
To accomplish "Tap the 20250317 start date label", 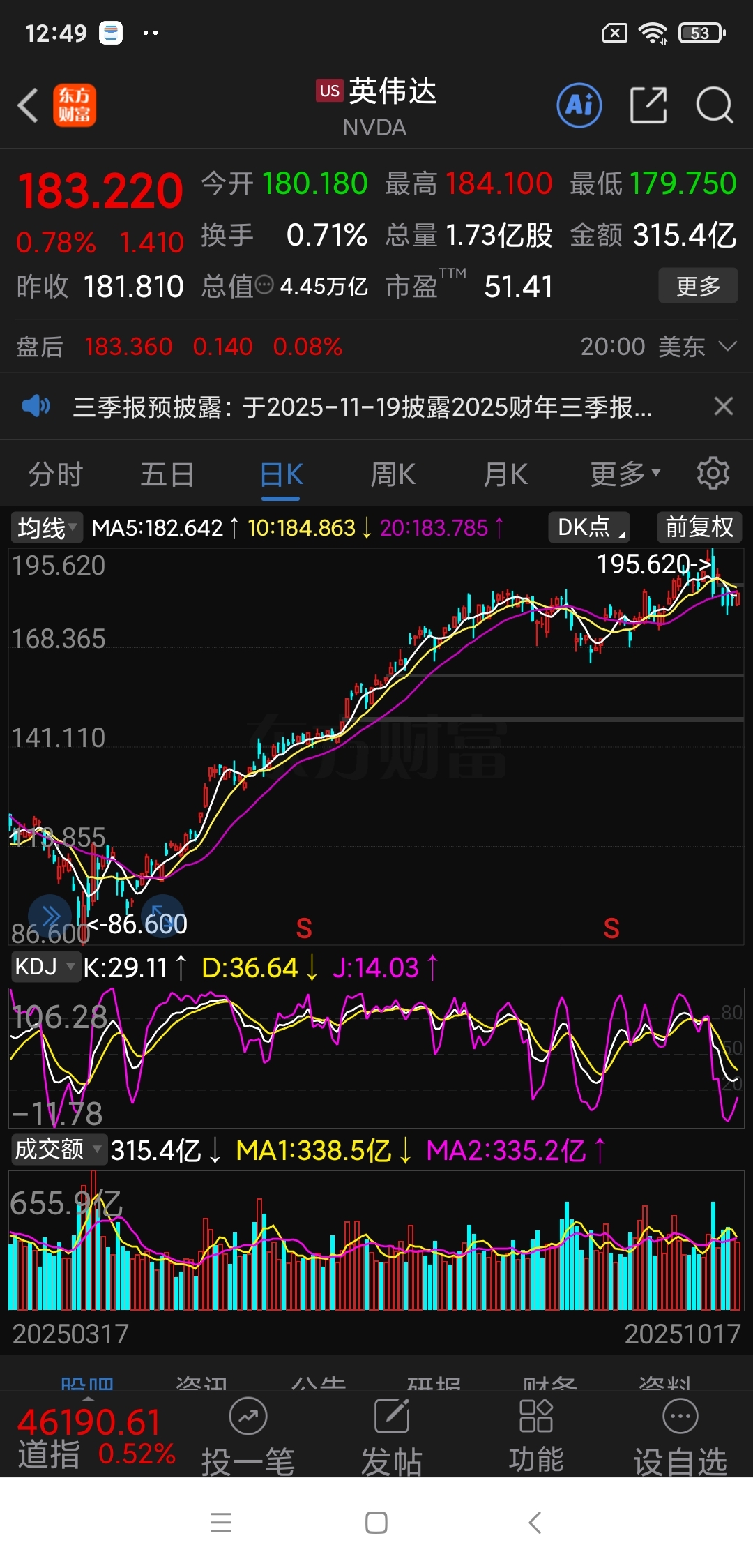I will [70, 1334].
